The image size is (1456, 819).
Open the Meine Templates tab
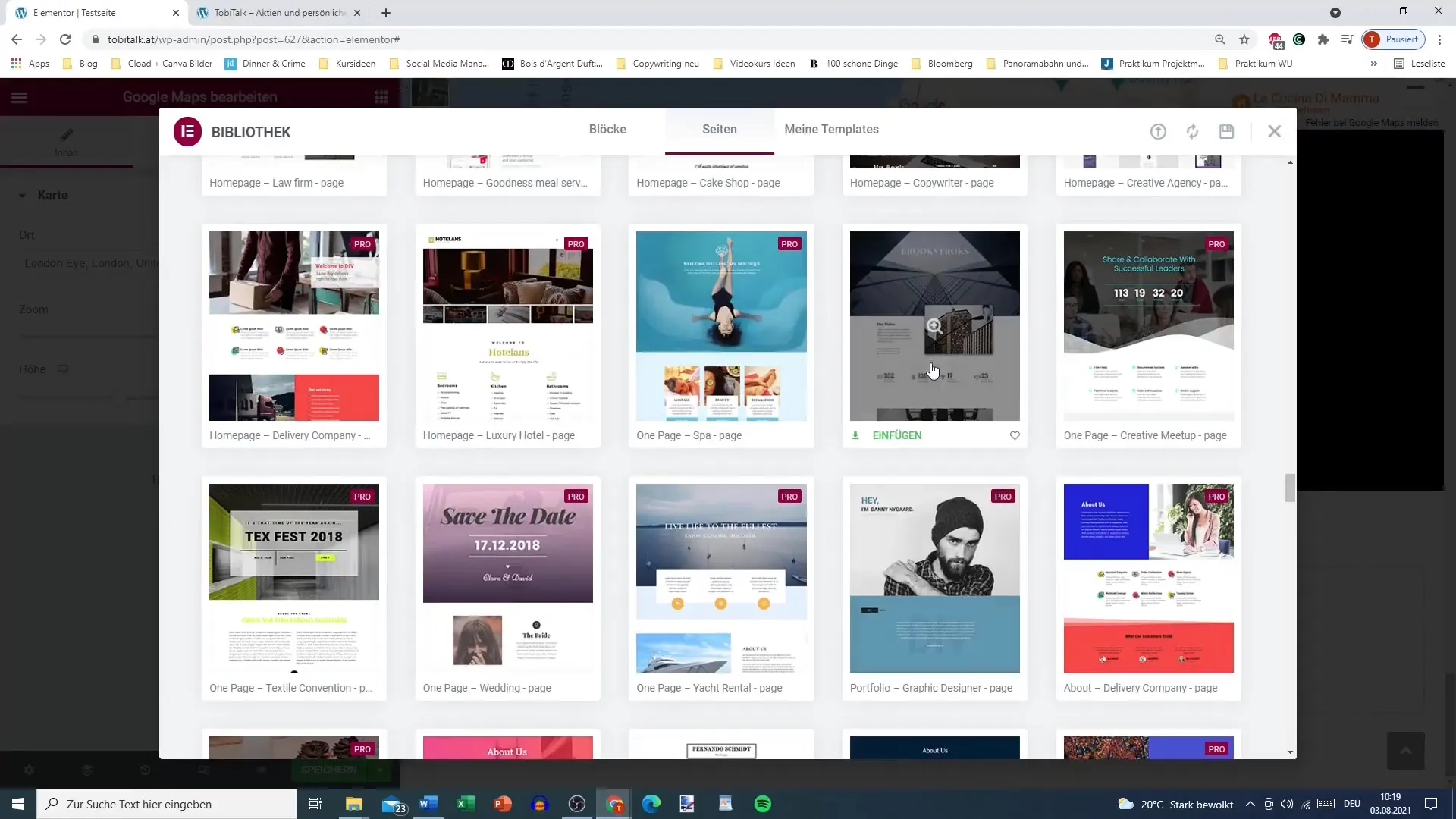[831, 130]
